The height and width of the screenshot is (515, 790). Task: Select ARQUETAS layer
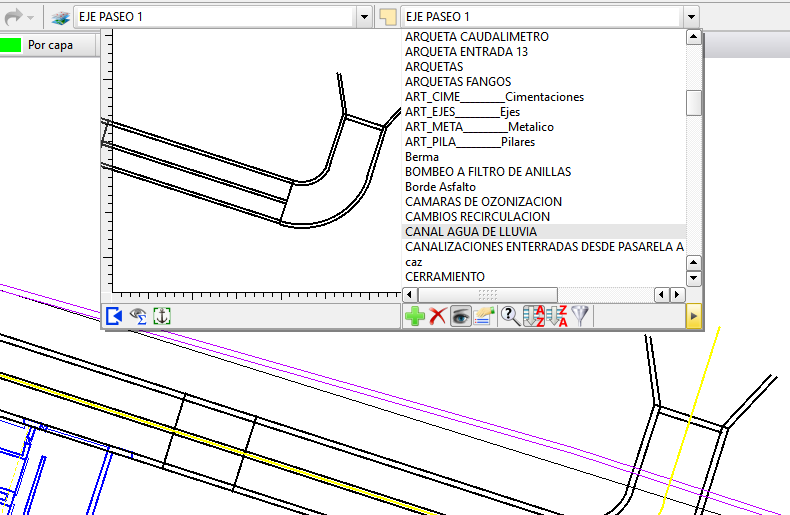[544, 67]
